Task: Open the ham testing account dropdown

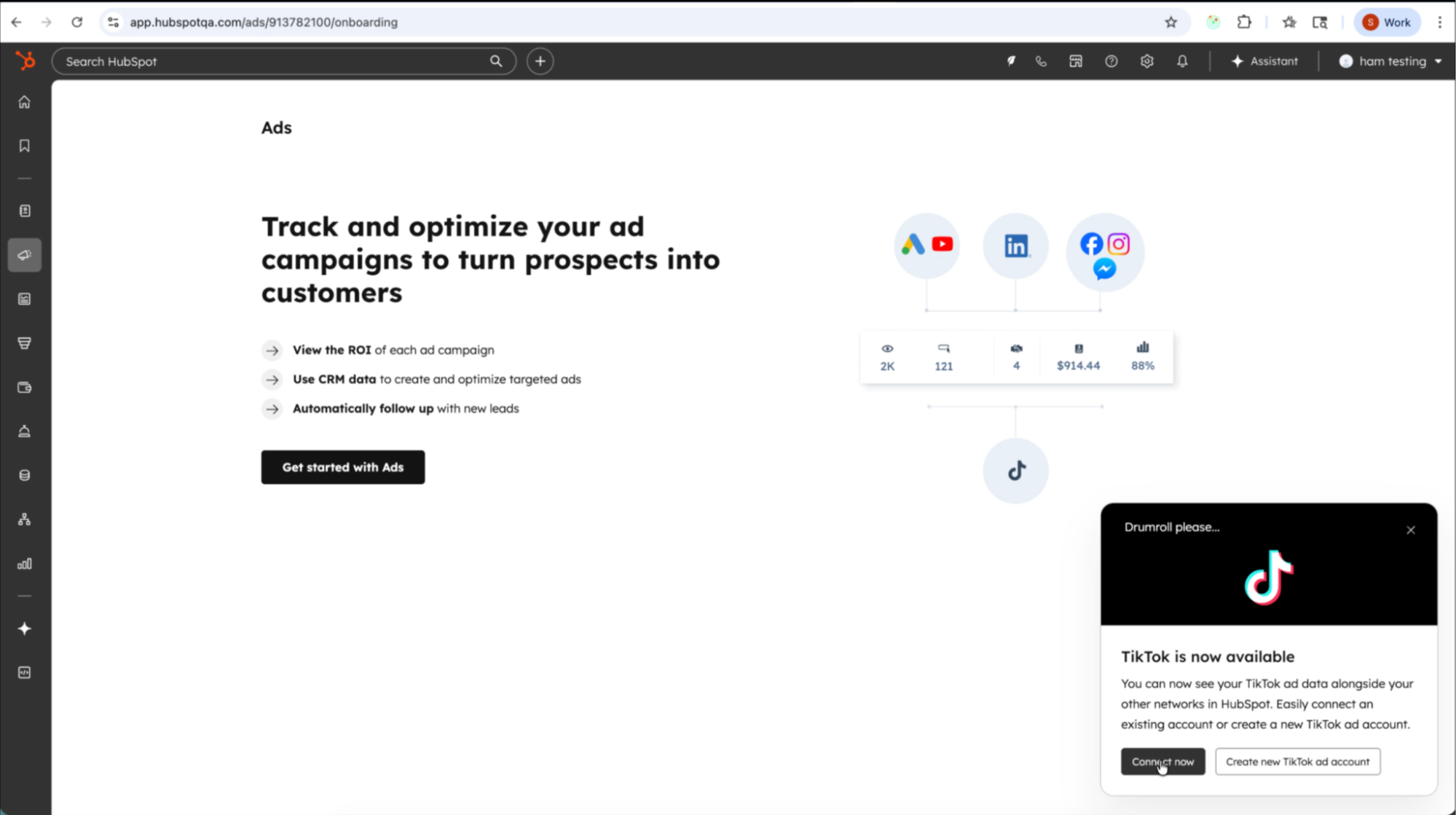Action: click(x=1390, y=61)
